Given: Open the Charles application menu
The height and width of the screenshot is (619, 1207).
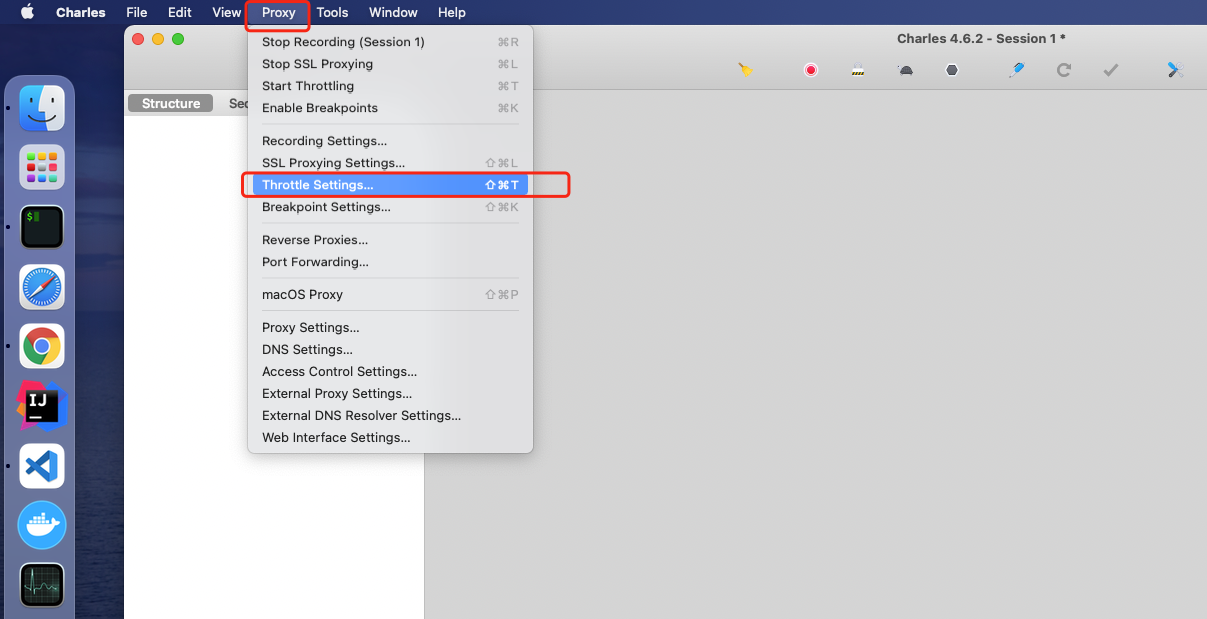Looking at the screenshot, I should point(81,12).
